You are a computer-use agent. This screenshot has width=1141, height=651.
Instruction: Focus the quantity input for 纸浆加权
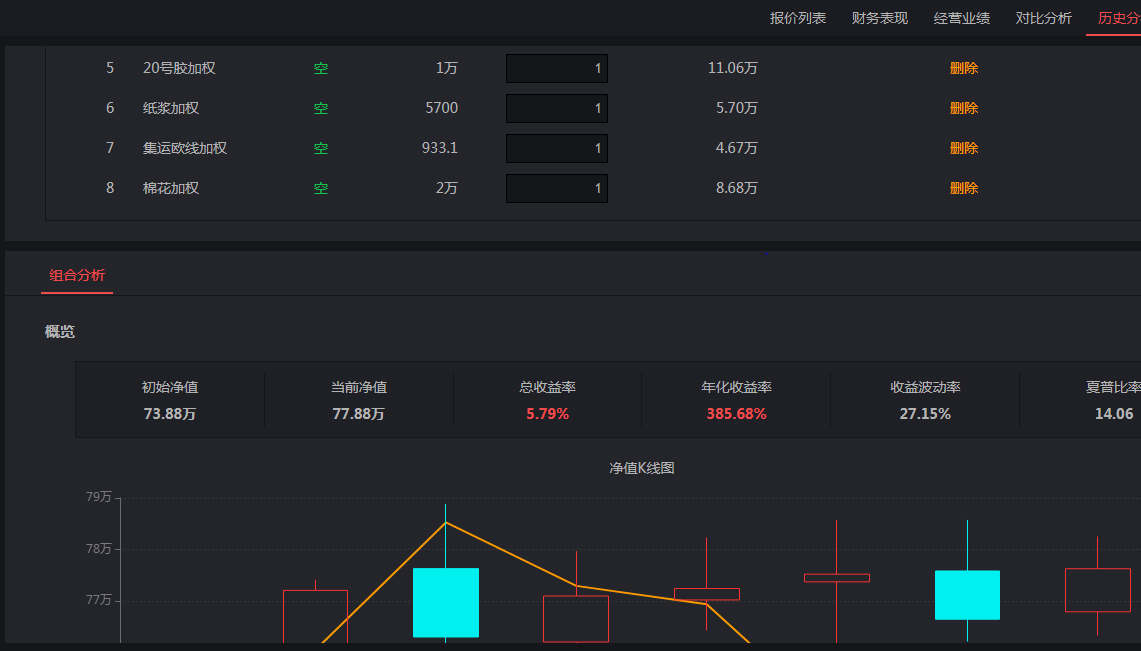(556, 108)
